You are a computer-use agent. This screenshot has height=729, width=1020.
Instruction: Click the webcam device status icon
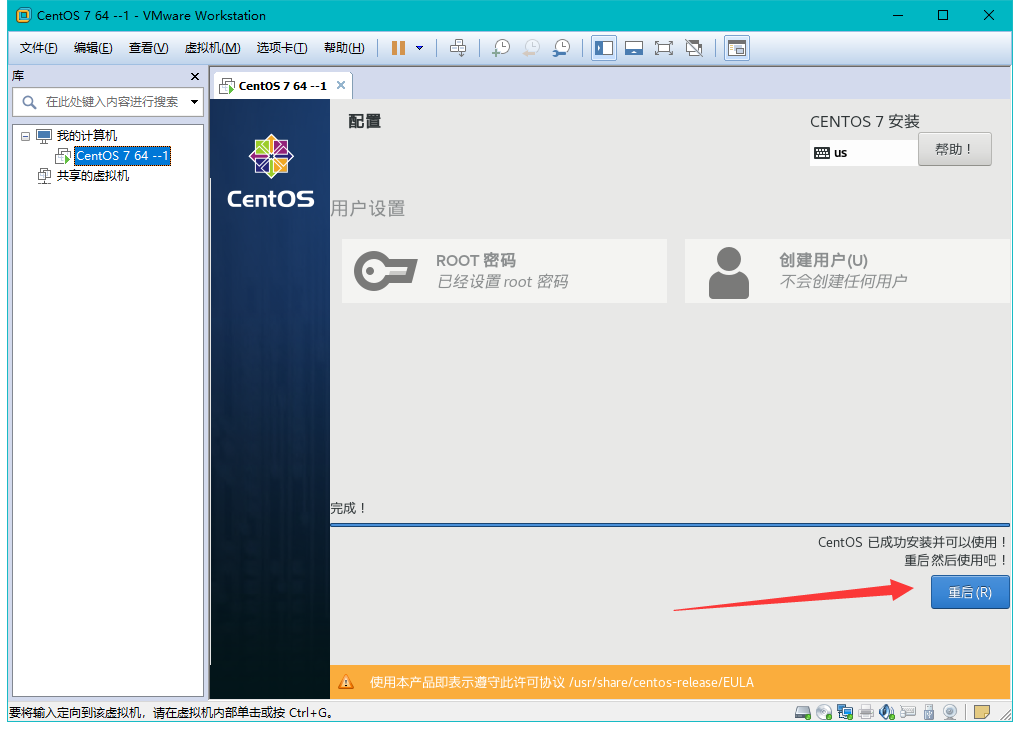(950, 713)
